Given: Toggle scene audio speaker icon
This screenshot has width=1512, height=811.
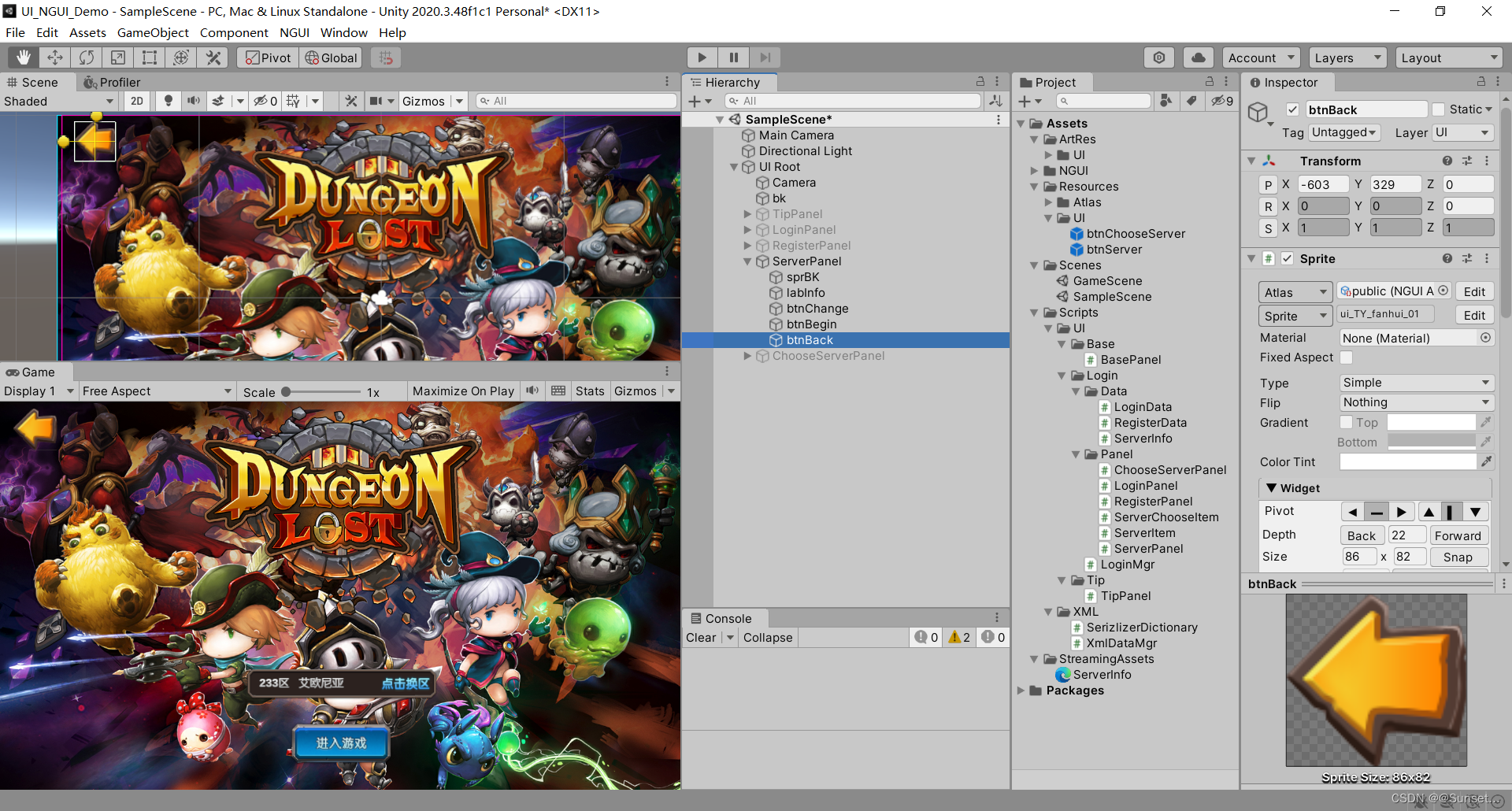Looking at the screenshot, I should pos(193,101).
